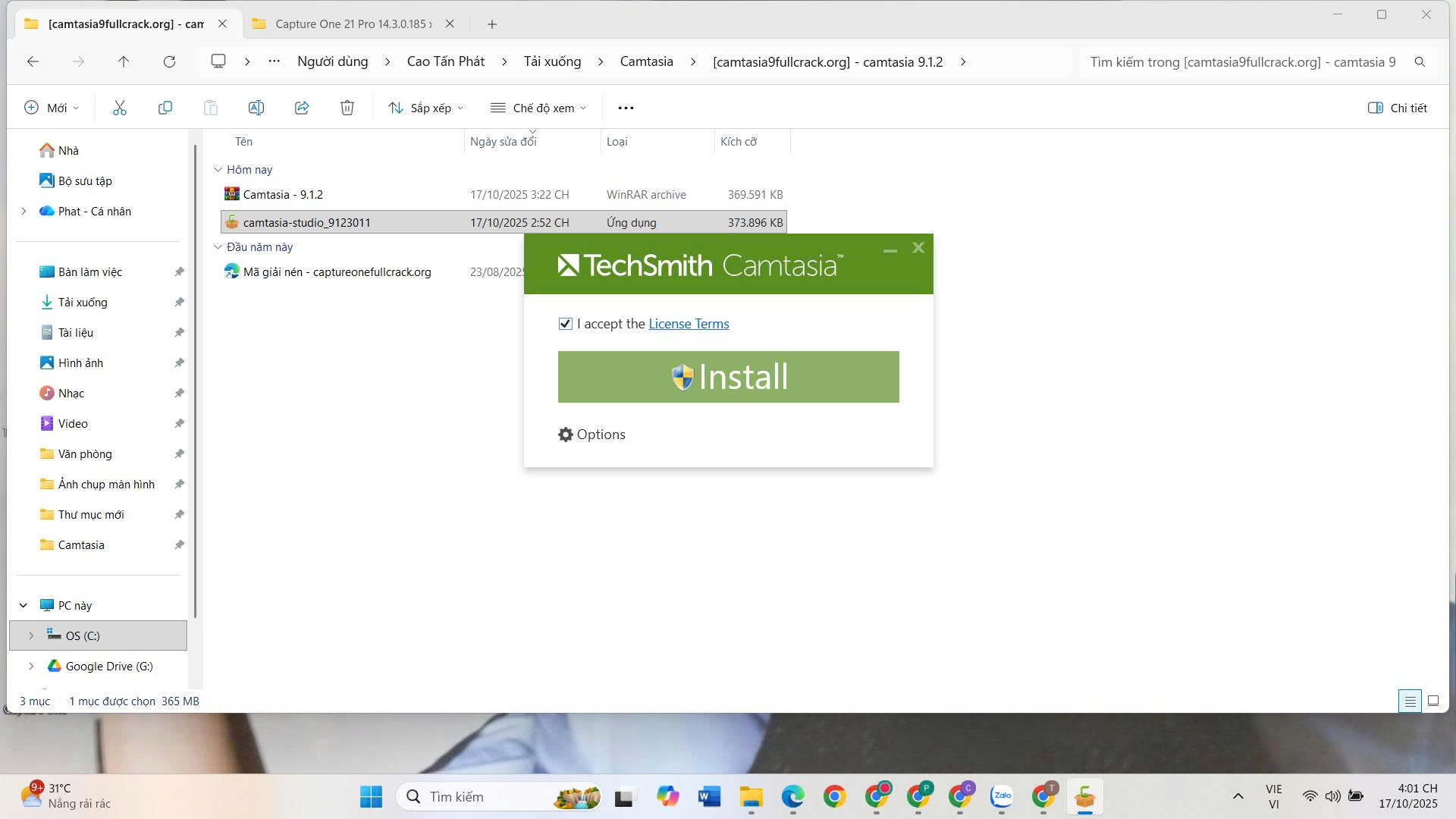Open the Chế độ xem view dropdown
Viewport: 1456px width, 819px height.
(x=538, y=108)
